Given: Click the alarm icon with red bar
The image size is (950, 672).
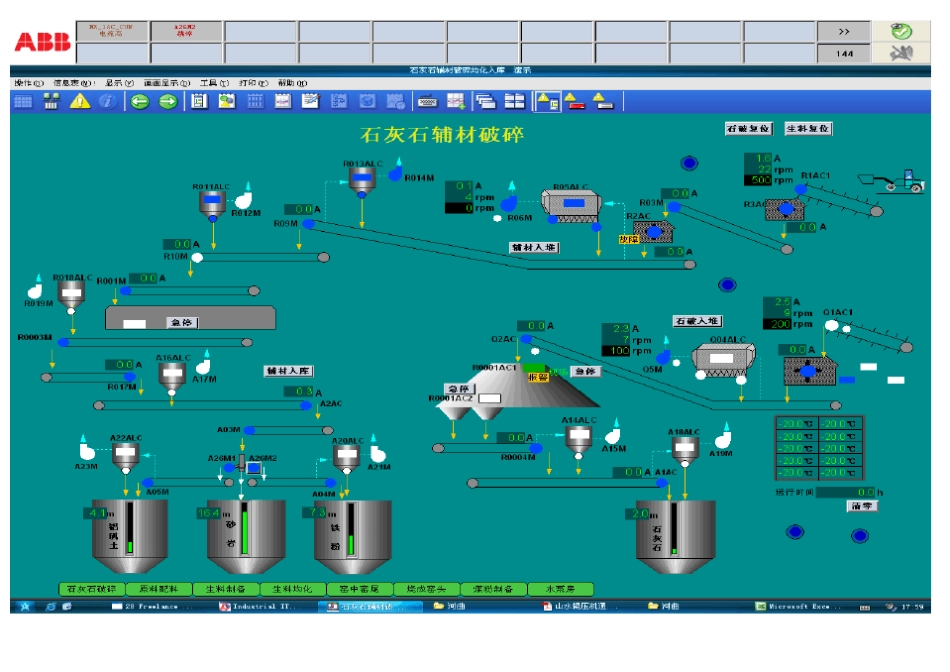Looking at the screenshot, I should (575, 101).
